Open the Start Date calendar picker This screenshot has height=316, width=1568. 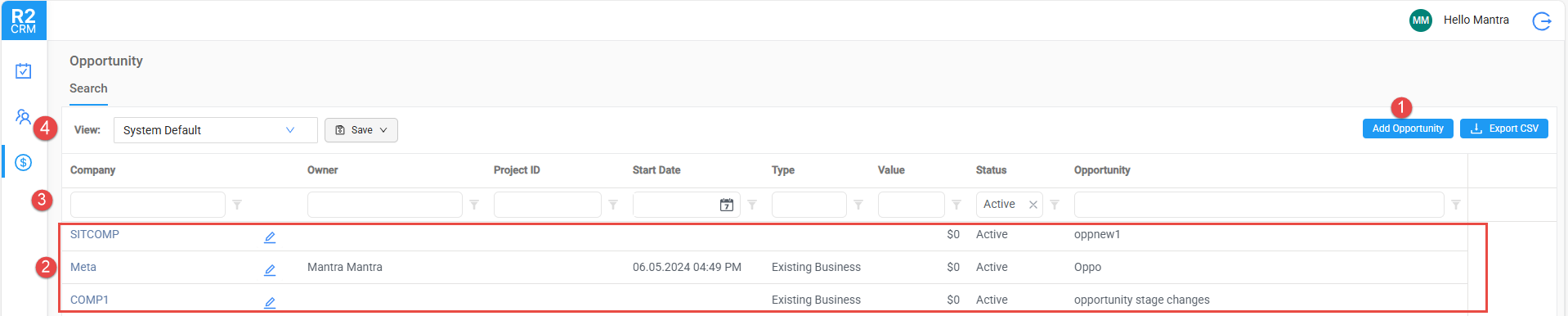(727, 205)
